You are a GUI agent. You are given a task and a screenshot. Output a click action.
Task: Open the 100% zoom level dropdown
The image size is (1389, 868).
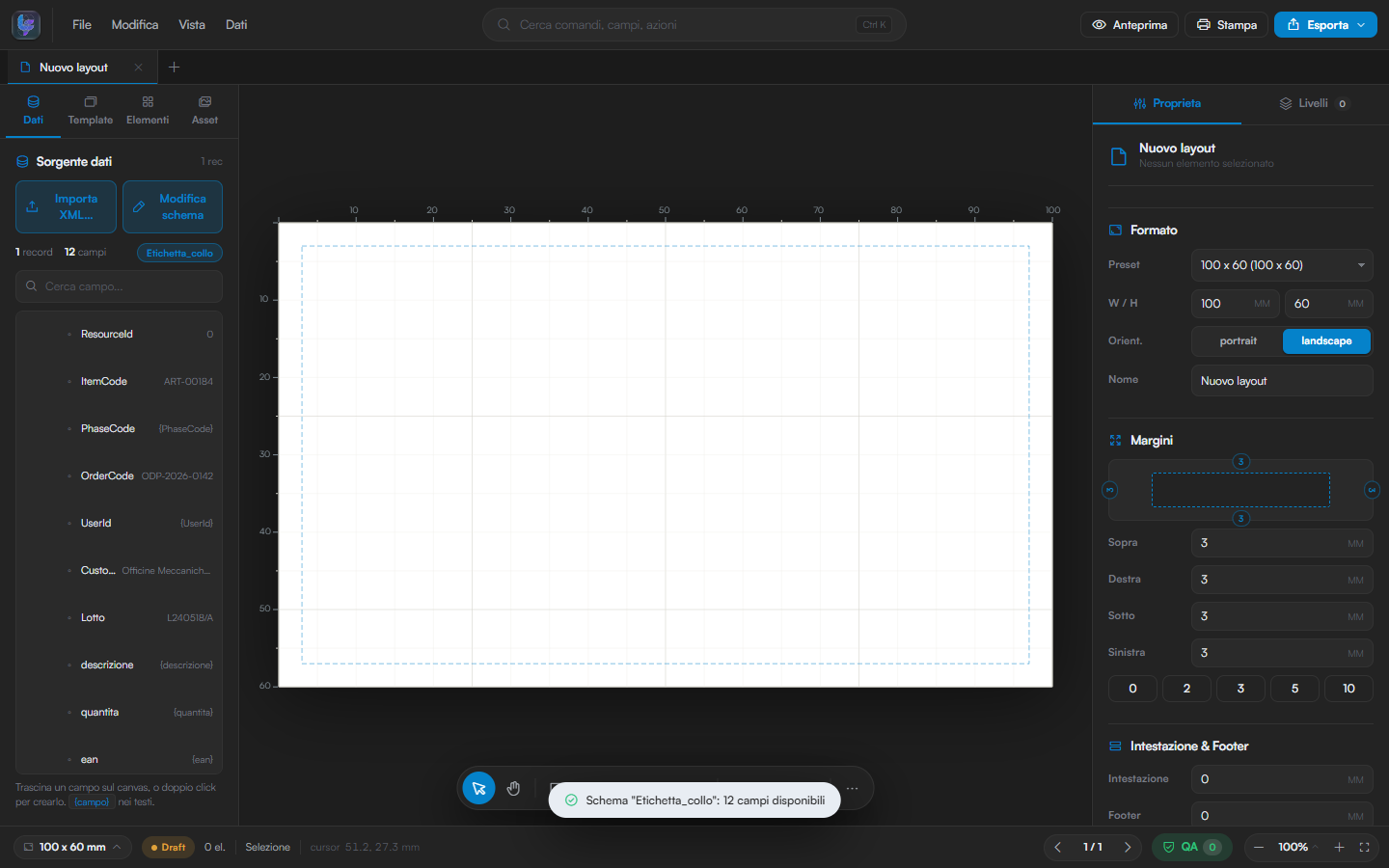point(1297,847)
